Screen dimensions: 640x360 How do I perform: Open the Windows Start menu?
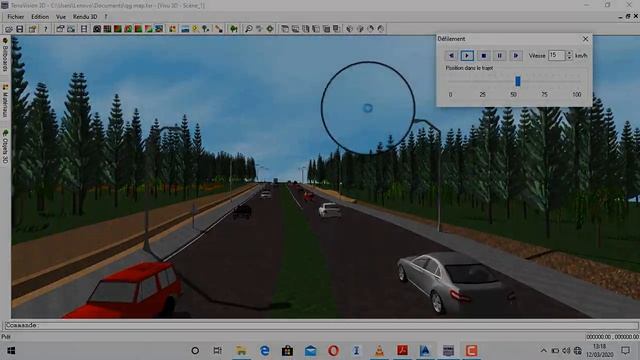click(11, 351)
